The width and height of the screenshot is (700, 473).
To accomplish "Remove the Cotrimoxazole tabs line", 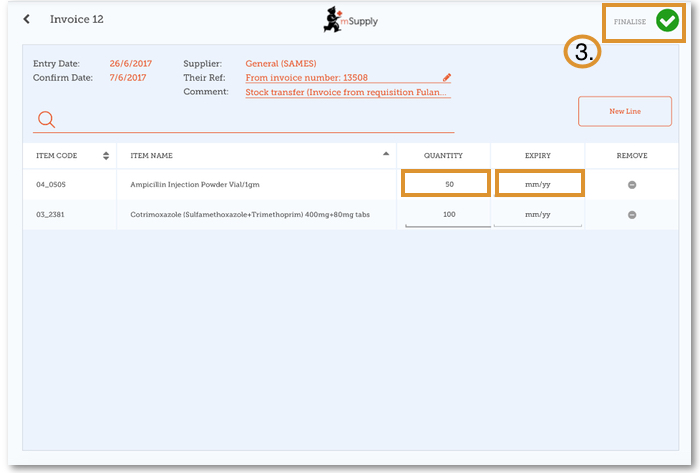I will point(632,215).
